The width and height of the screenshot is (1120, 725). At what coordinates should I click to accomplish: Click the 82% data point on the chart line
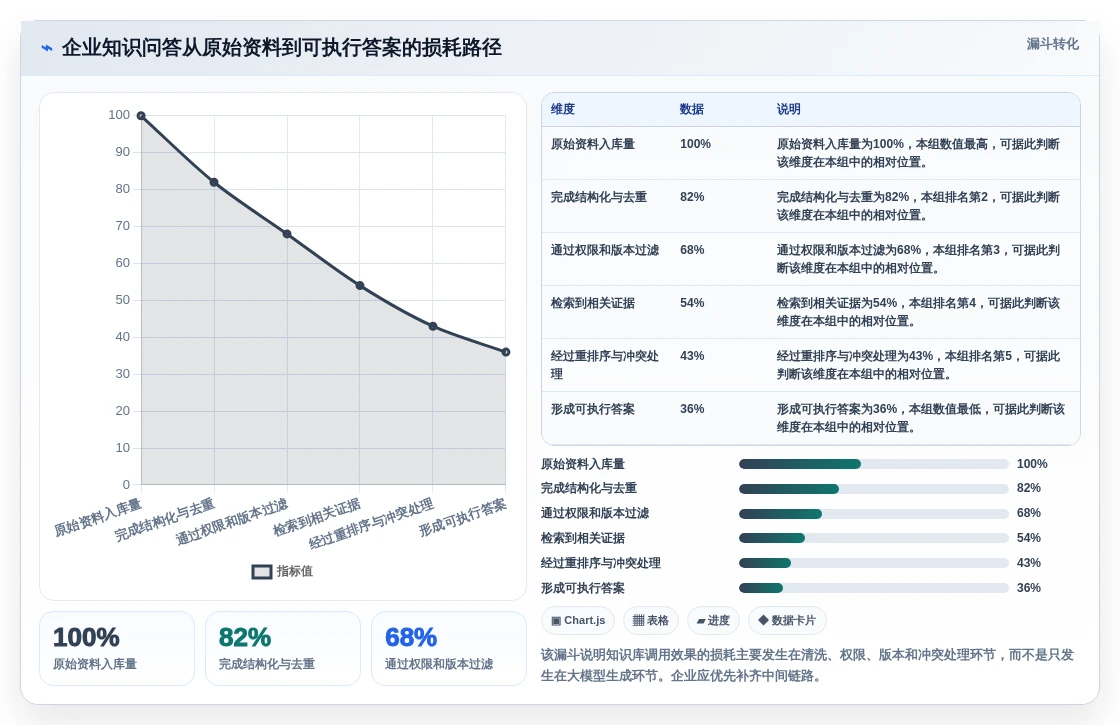(x=214, y=182)
